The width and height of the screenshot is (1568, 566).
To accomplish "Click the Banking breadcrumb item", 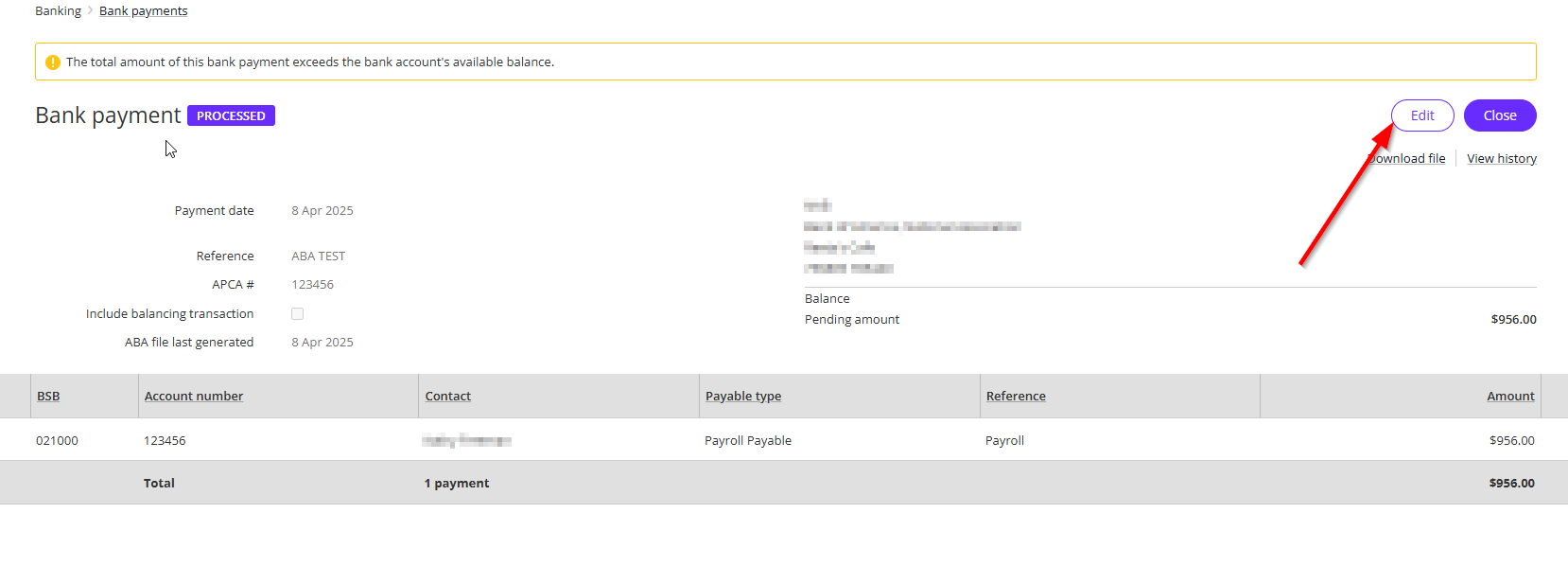I will click(x=58, y=11).
